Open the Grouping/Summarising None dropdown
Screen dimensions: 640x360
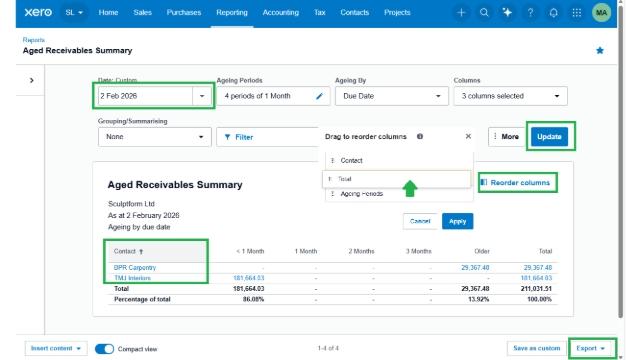pyautogui.click(x=155, y=137)
